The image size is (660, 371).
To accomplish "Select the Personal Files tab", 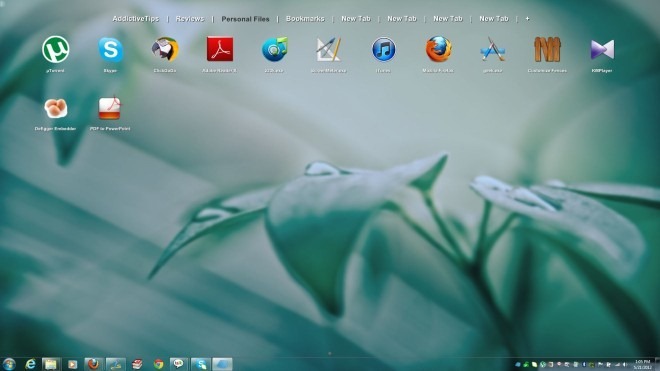I will pos(245,19).
